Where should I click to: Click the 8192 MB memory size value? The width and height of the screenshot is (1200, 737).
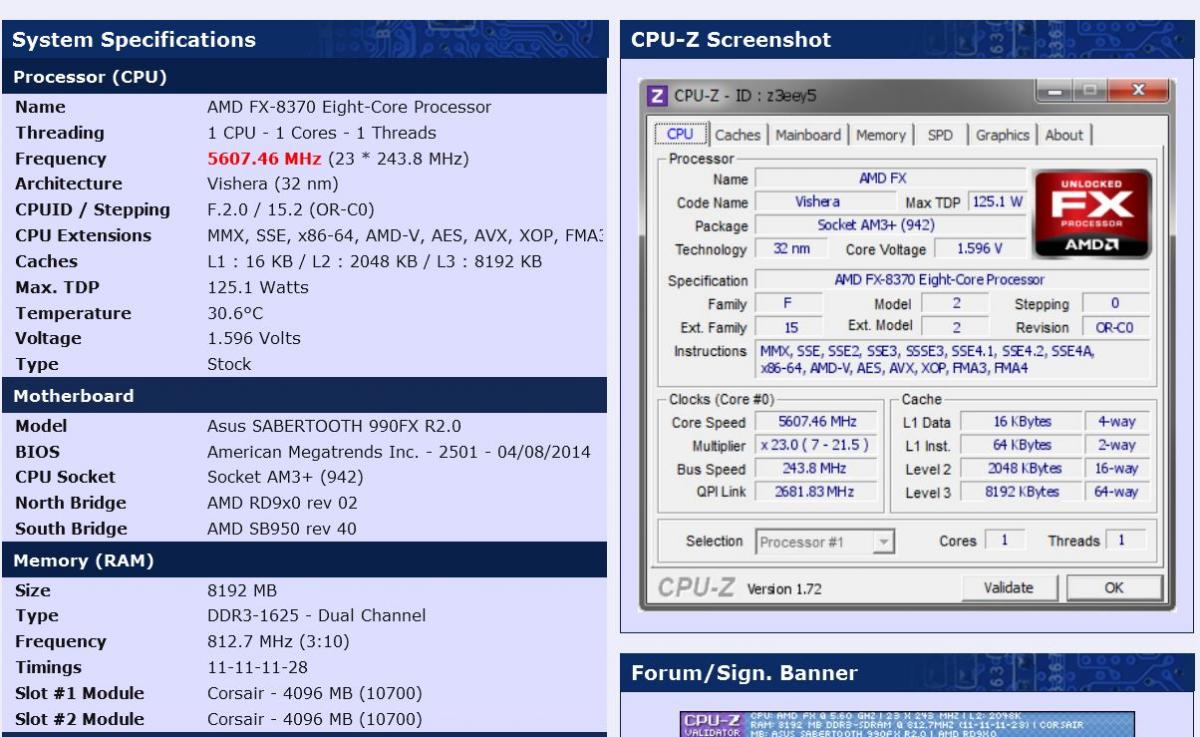[x=242, y=591]
